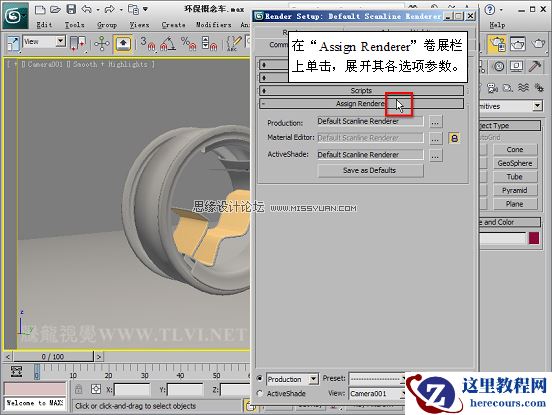Create a Cone primitive button
Viewport: 552px width, 415px height.
[x=515, y=150]
